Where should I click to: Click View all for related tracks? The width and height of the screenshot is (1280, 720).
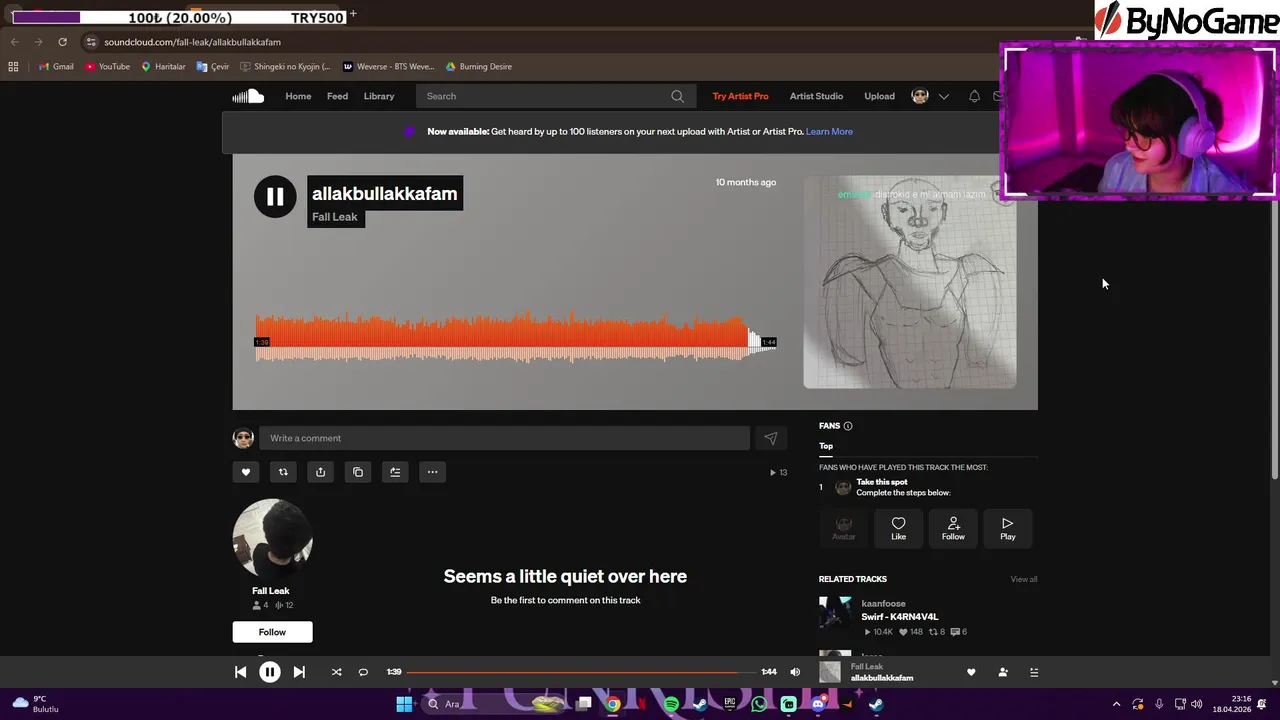[1024, 579]
